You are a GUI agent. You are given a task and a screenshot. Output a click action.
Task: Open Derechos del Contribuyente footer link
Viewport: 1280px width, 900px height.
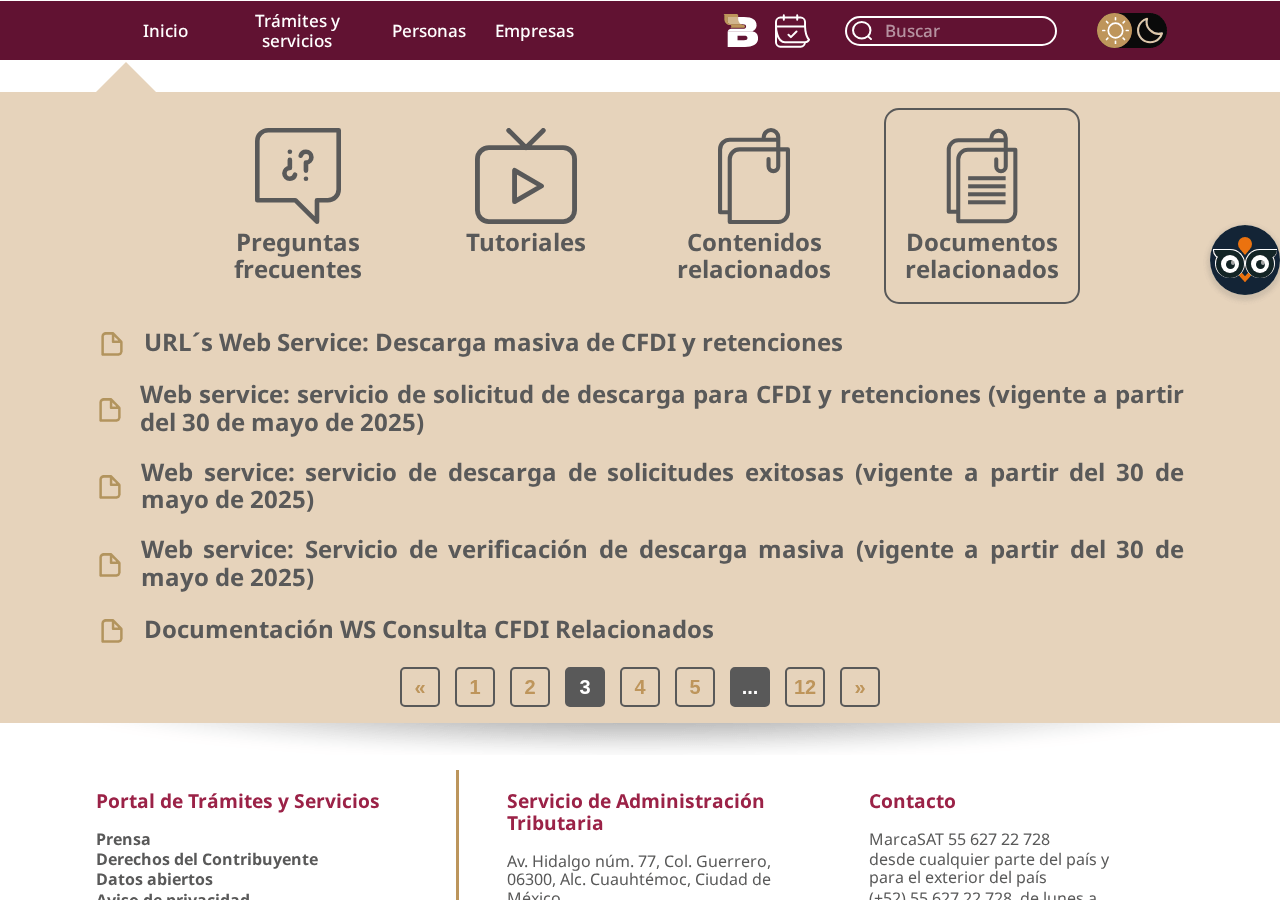[x=207, y=859]
